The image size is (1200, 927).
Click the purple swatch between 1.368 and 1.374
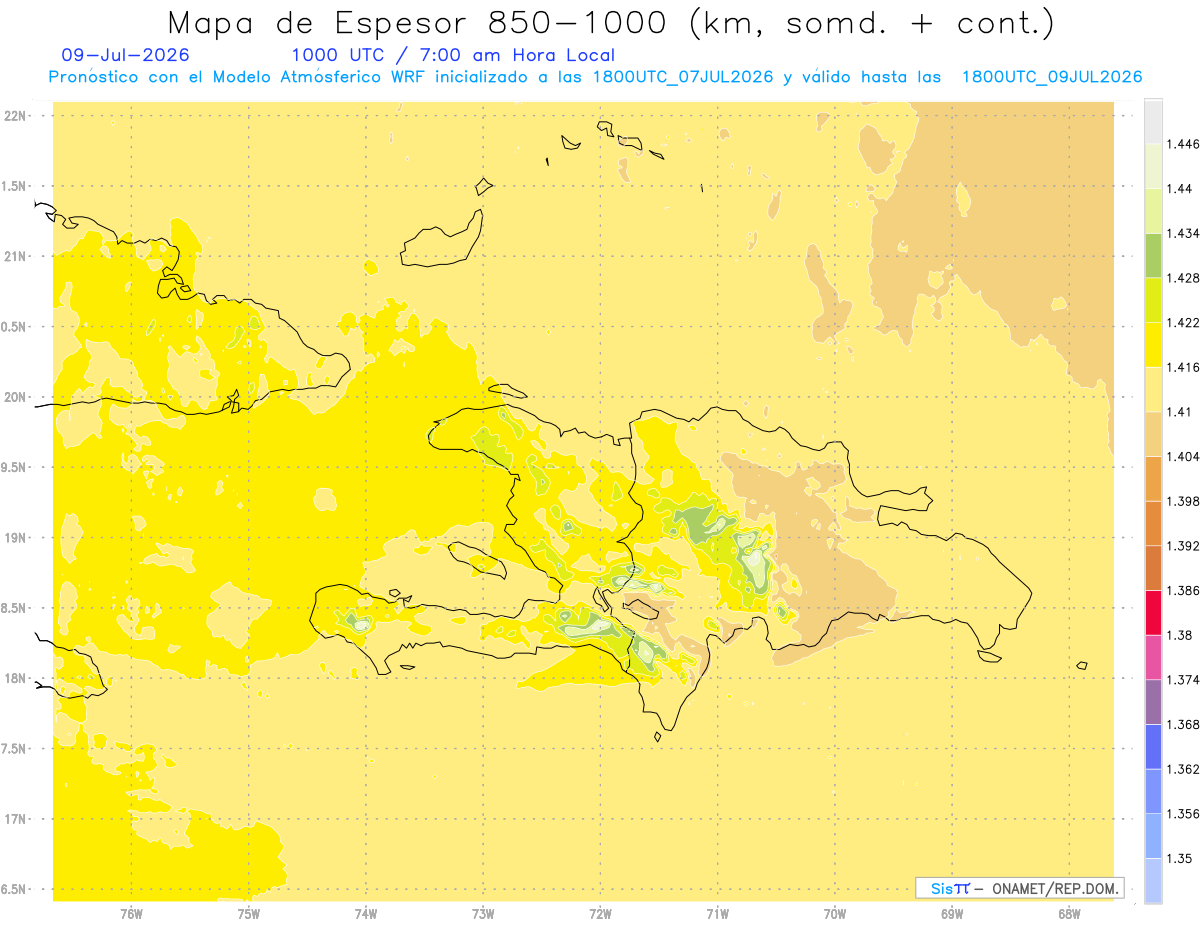[x=1153, y=702]
